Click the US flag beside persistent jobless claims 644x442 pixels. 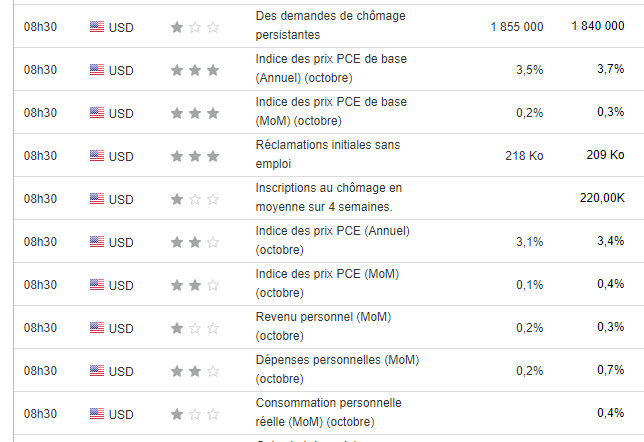pos(97,27)
